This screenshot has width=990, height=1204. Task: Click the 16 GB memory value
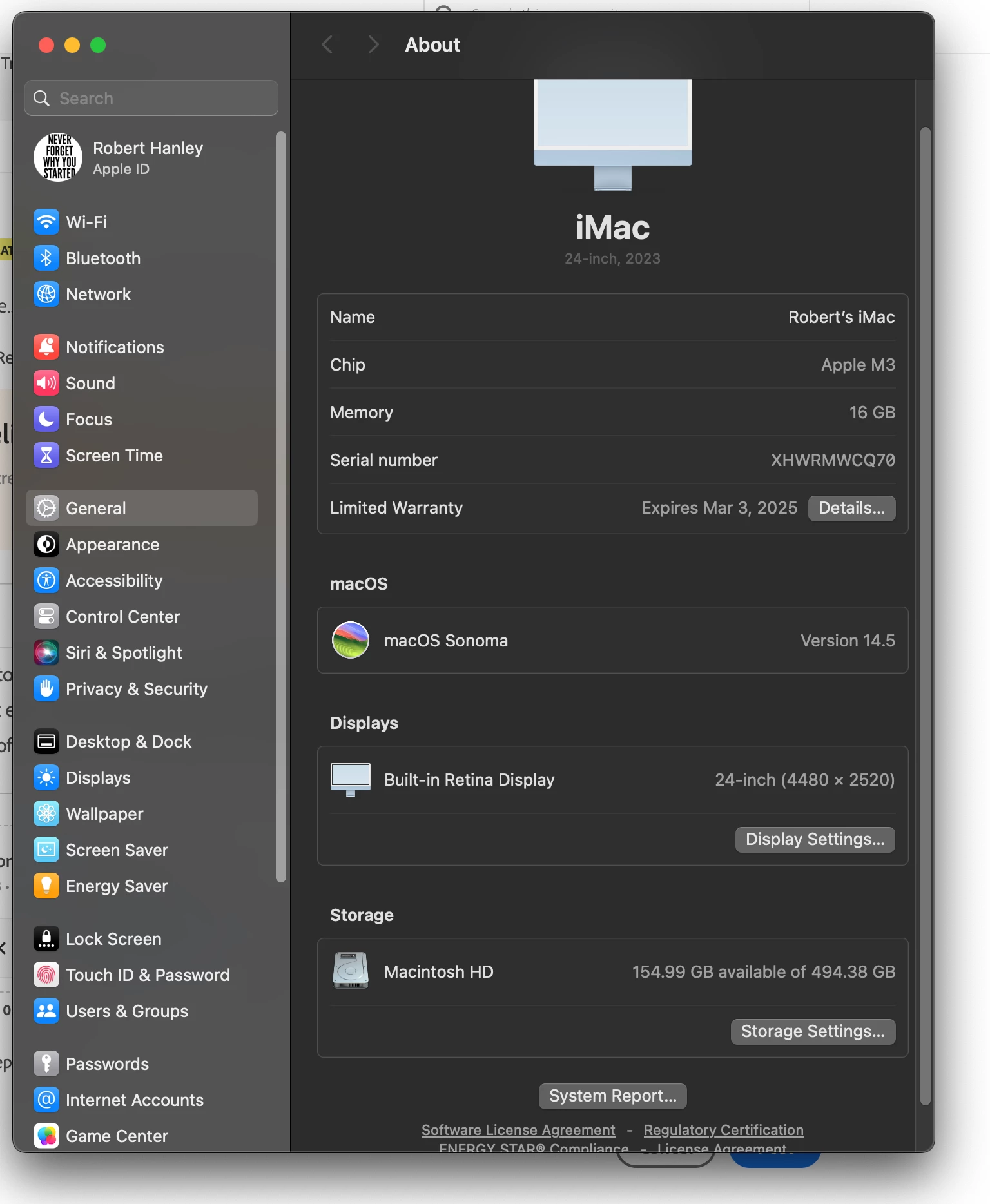[872, 413]
